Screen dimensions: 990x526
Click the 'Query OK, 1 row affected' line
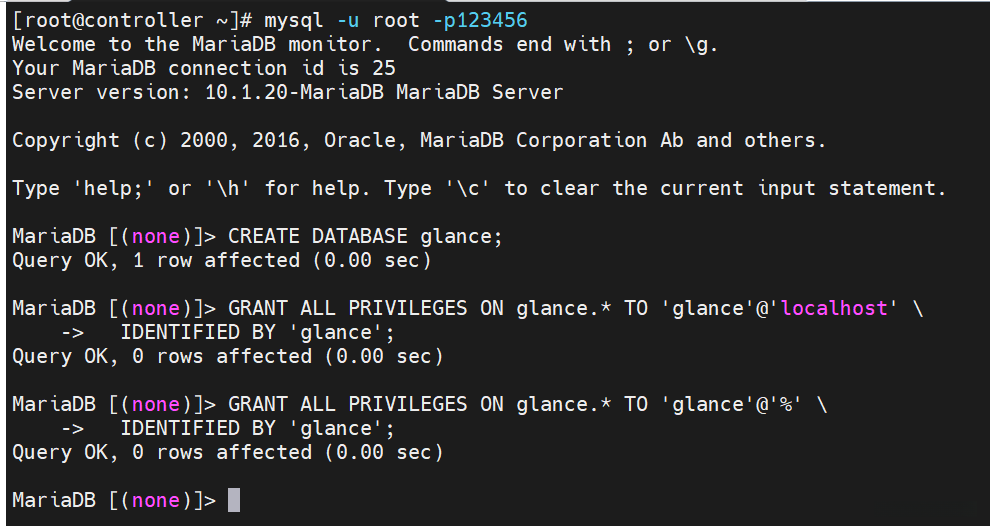221,261
